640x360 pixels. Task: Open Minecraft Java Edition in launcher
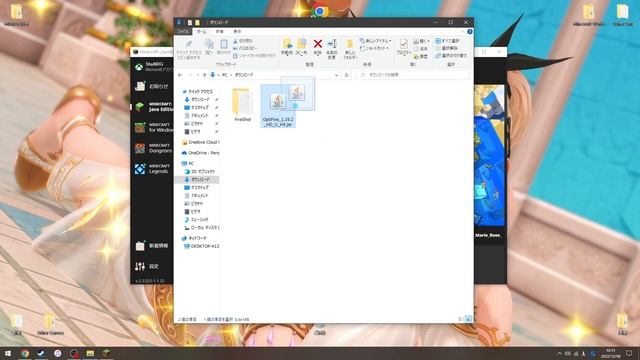point(153,107)
